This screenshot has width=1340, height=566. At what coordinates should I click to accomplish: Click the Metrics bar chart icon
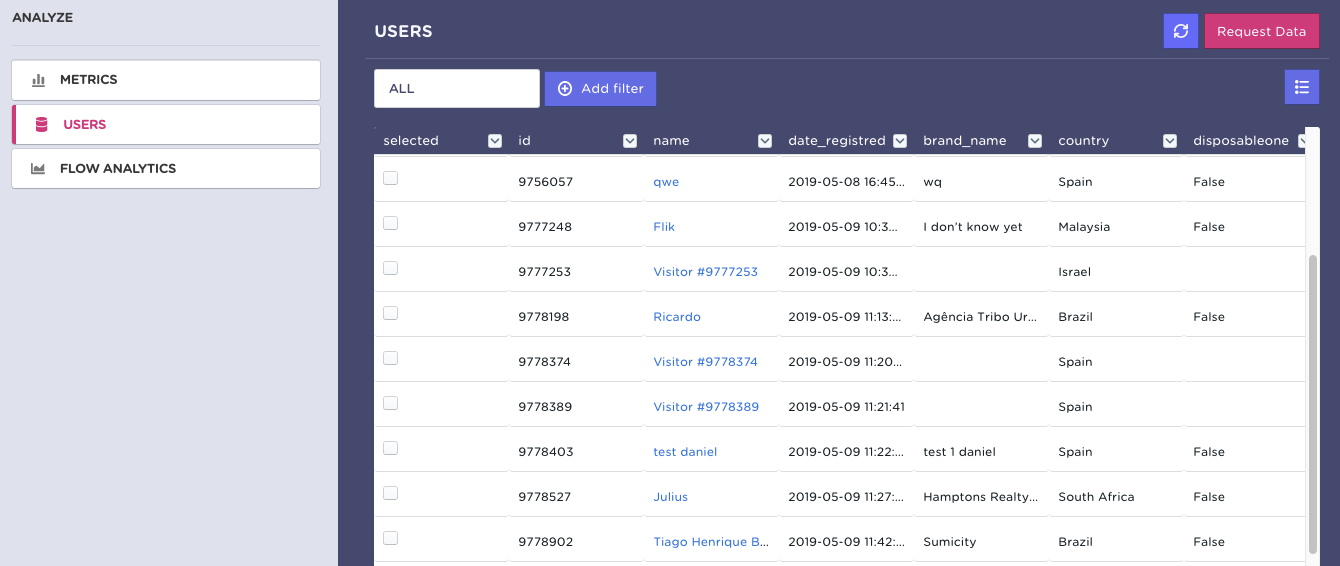point(39,80)
